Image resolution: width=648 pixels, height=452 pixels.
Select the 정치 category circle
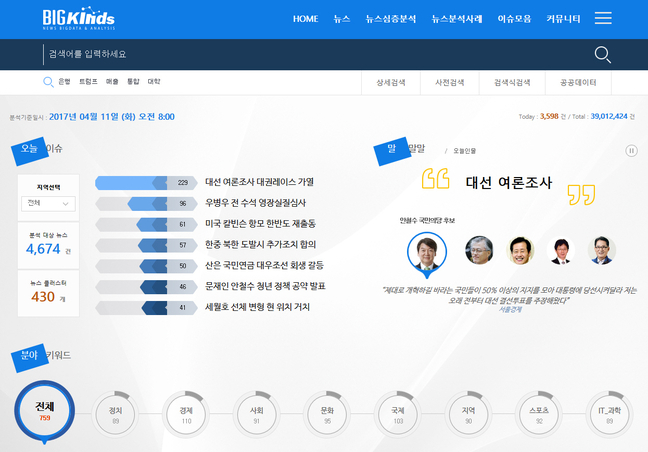115,414
